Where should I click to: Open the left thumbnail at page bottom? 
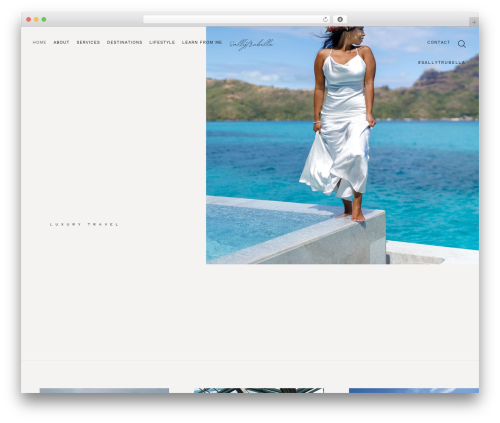coord(104,390)
